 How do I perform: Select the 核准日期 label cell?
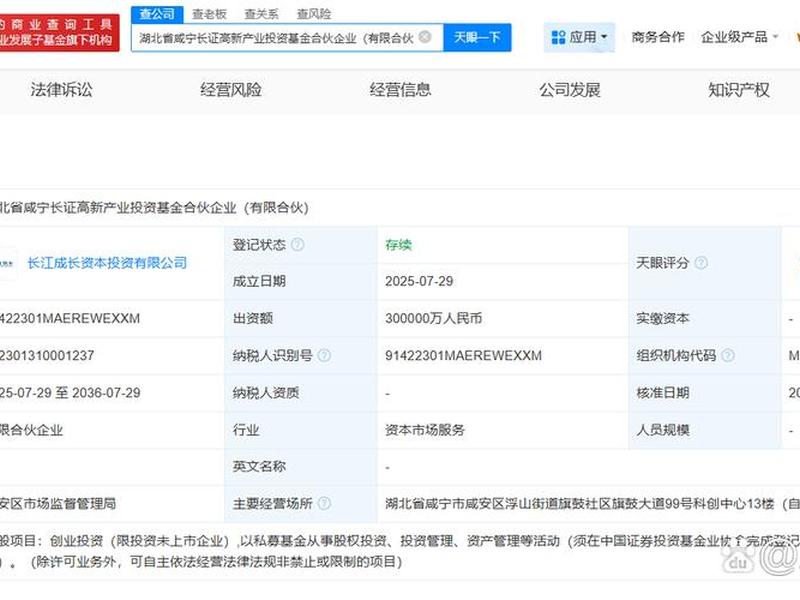[705, 393]
